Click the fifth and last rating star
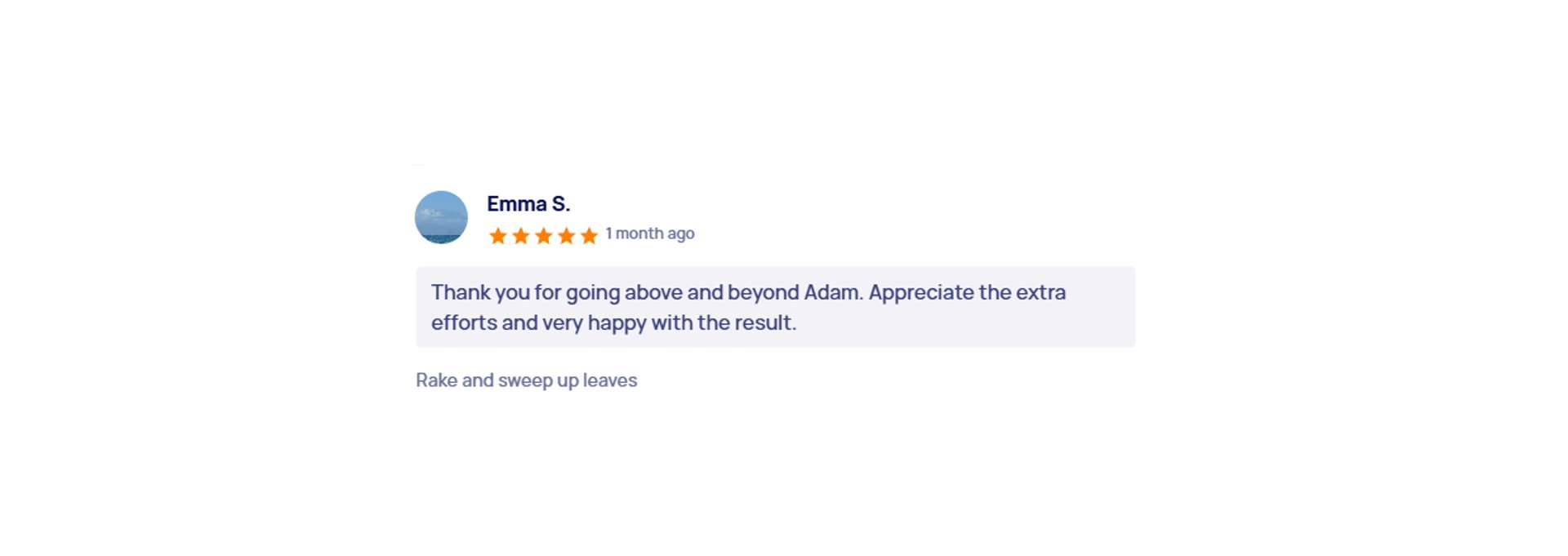Screen dimensions: 1568x556 [x=589, y=236]
